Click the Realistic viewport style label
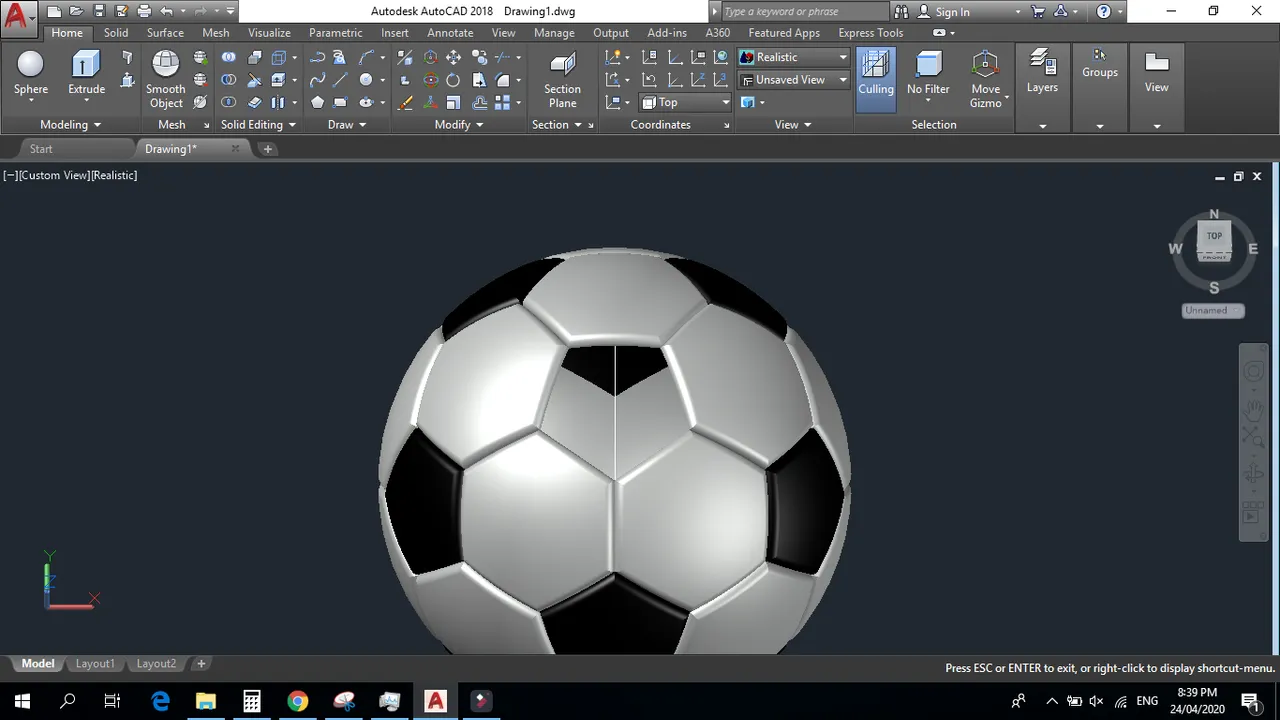This screenshot has height=720, width=1280. pos(115,175)
